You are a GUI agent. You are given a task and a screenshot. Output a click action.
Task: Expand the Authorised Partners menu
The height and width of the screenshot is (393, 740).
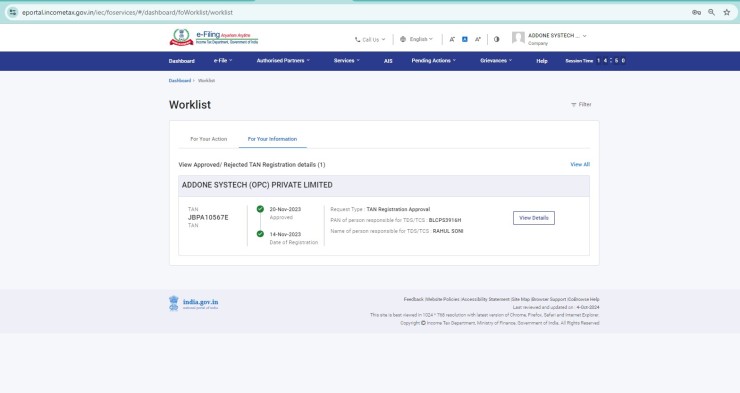coord(283,60)
